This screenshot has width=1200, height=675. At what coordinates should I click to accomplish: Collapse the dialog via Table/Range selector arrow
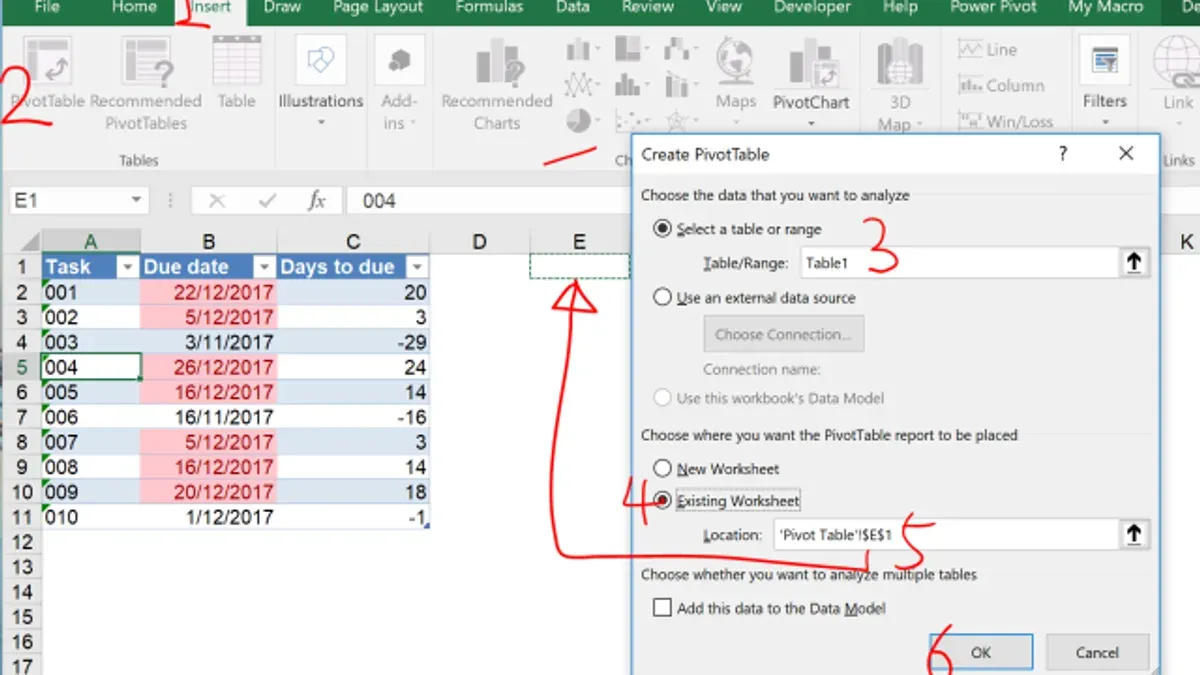(1134, 263)
